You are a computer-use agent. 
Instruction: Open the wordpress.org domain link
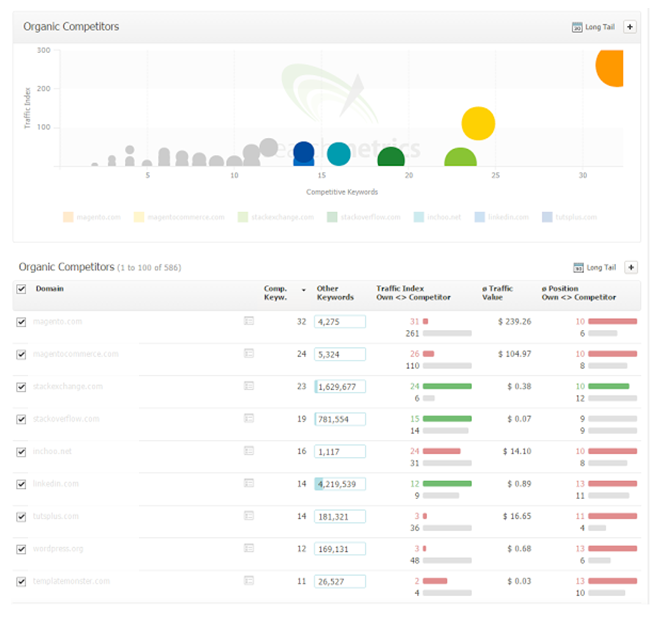click(x=58, y=548)
